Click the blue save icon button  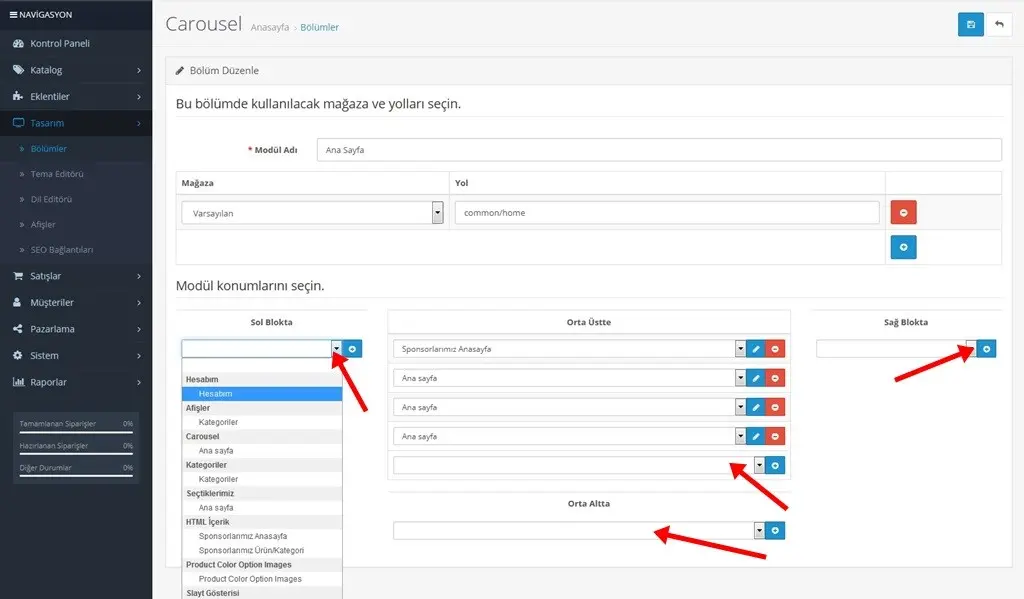coord(970,25)
